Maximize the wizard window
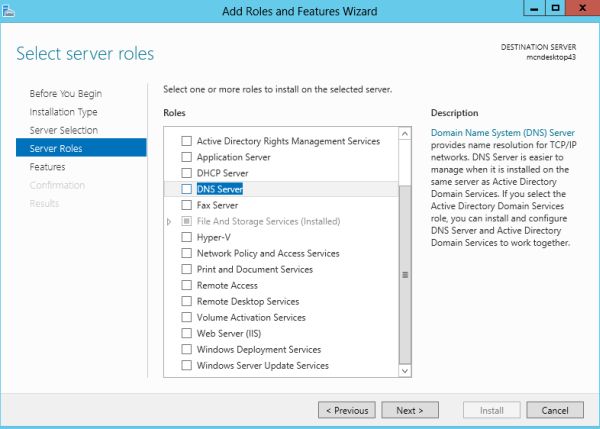The image size is (600, 429). [554, 9]
